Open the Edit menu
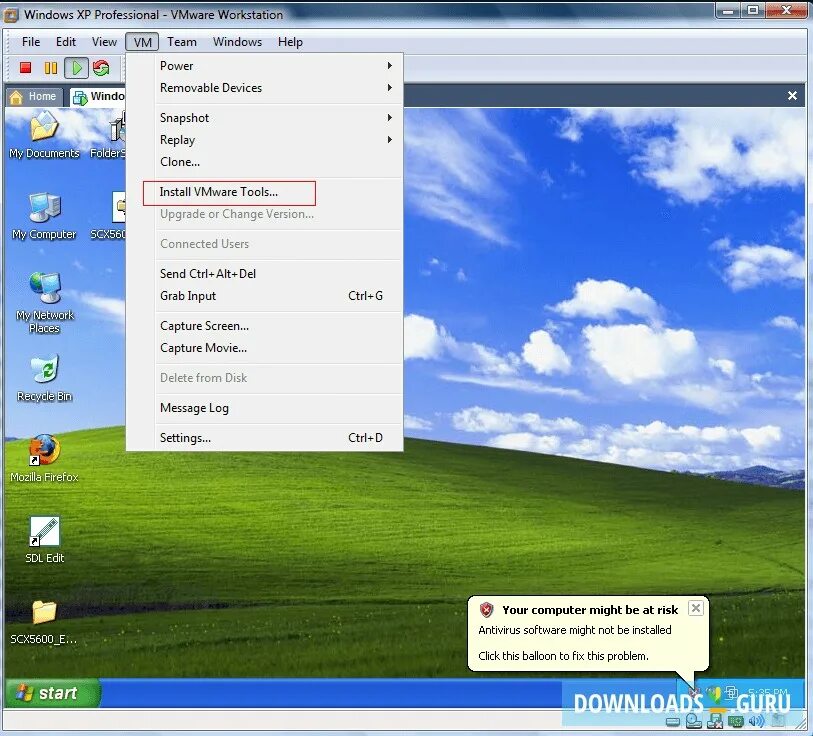 tap(66, 41)
